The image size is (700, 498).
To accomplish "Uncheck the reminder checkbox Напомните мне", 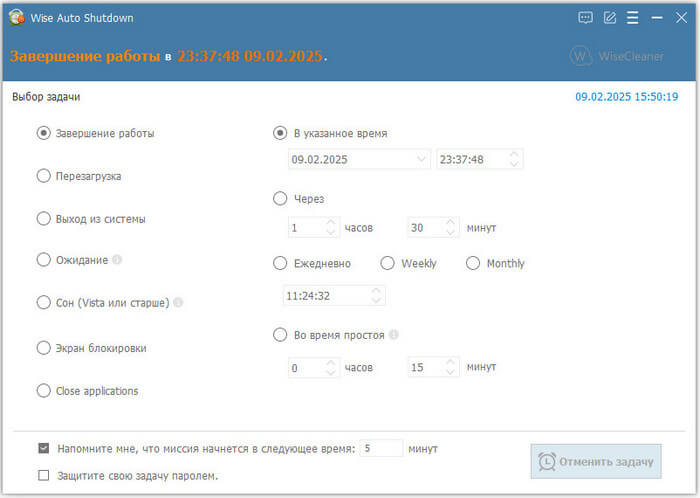I will (43, 449).
